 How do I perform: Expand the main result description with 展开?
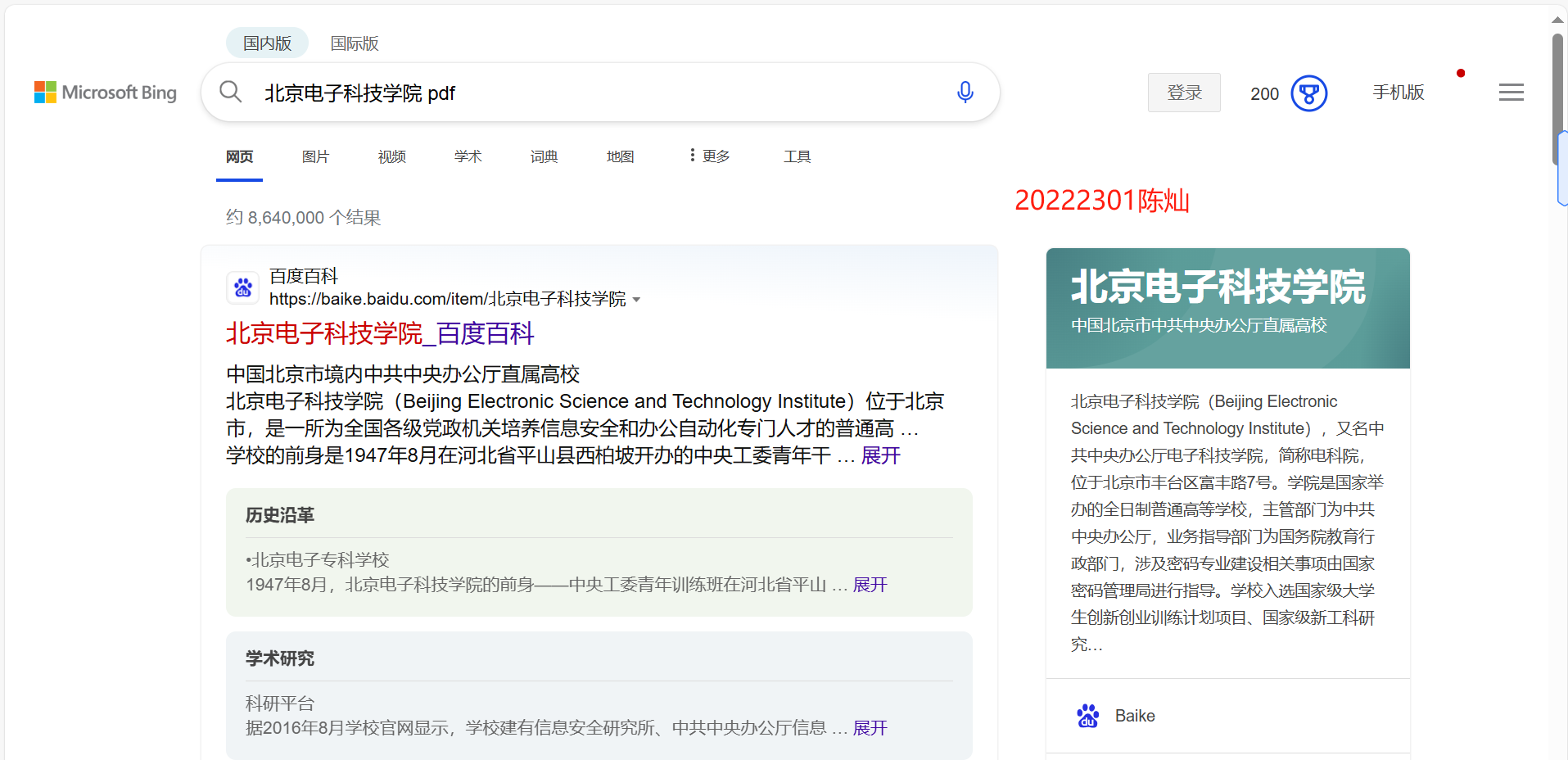[x=880, y=455]
